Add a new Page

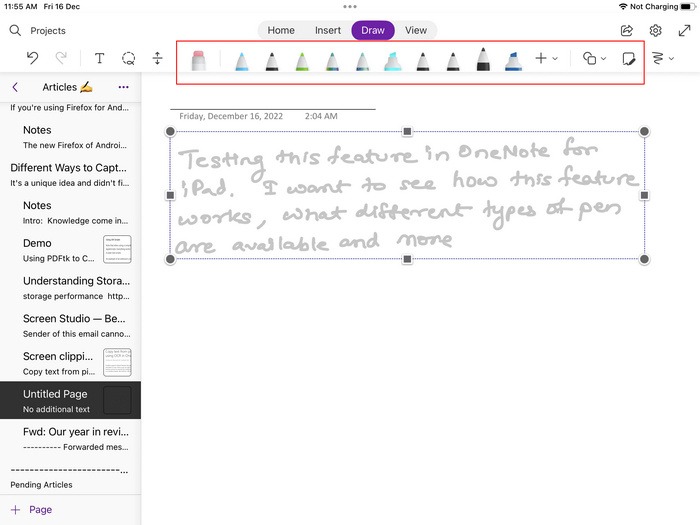point(31,509)
